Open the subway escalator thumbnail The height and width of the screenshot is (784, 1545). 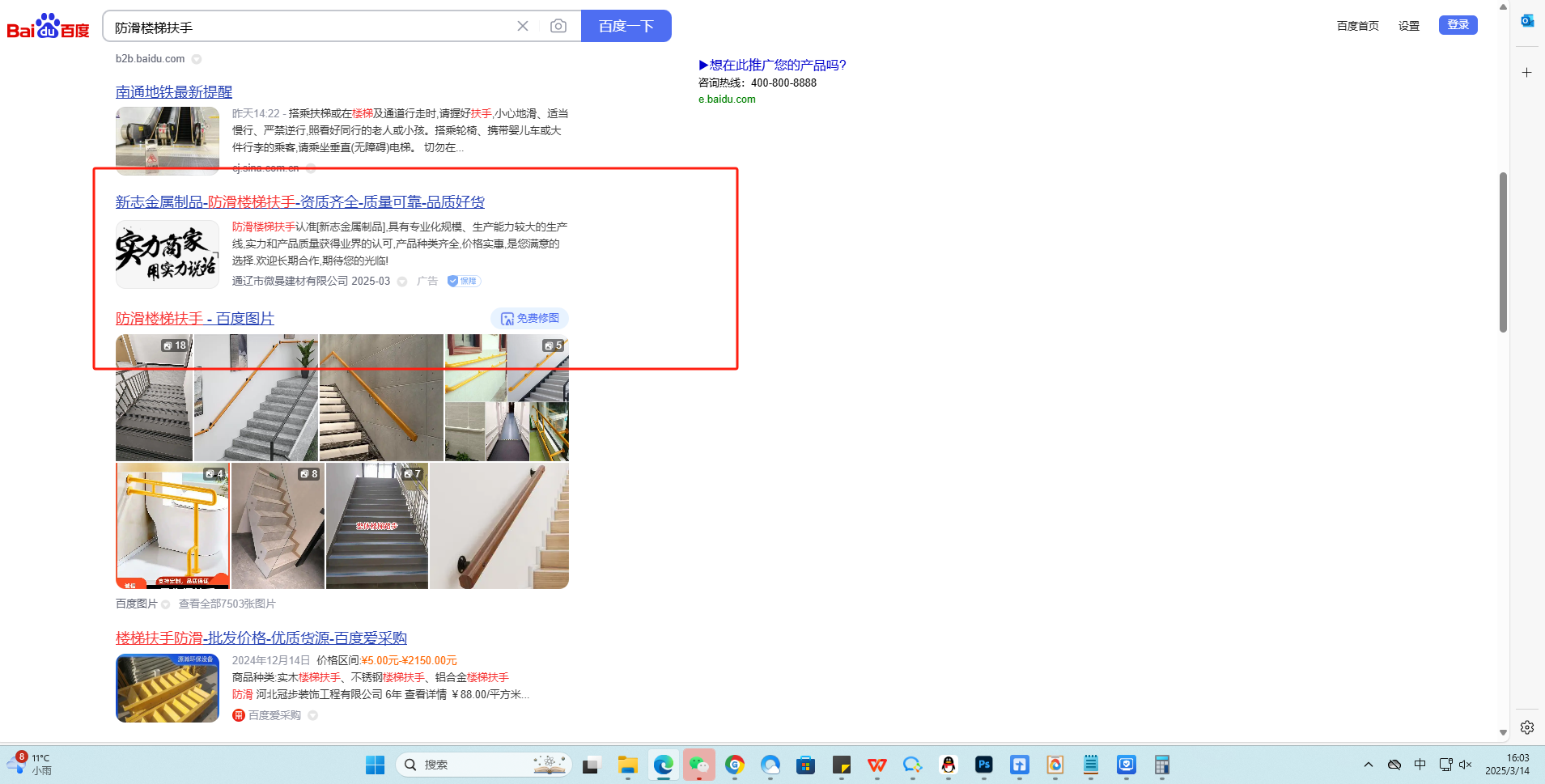168,141
